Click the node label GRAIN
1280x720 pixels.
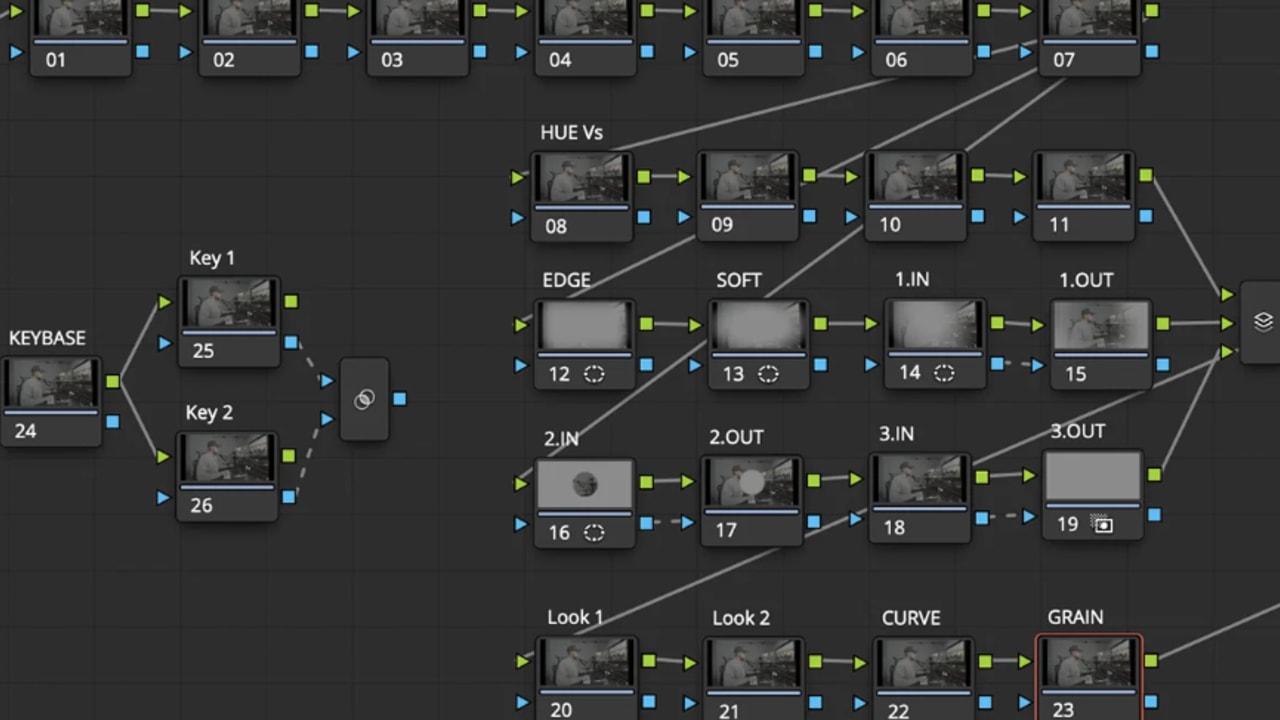1075,617
